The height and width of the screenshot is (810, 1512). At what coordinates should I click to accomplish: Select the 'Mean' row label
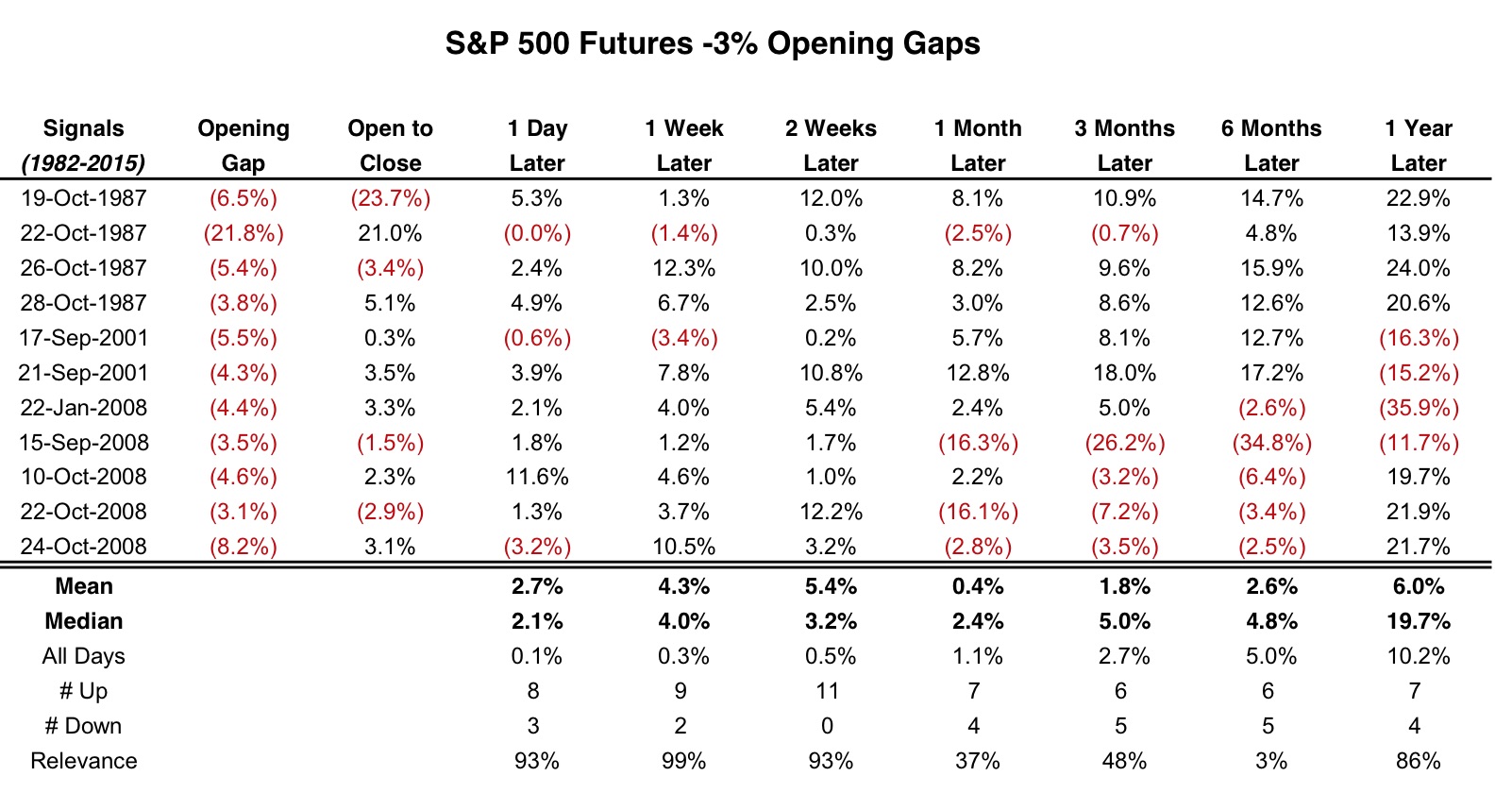pyautogui.click(x=83, y=586)
